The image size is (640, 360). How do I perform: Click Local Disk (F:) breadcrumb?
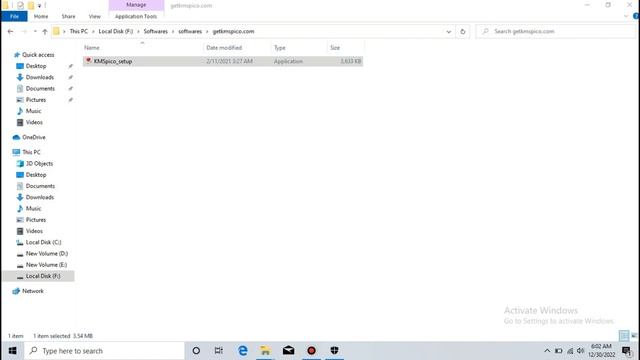tap(116, 31)
